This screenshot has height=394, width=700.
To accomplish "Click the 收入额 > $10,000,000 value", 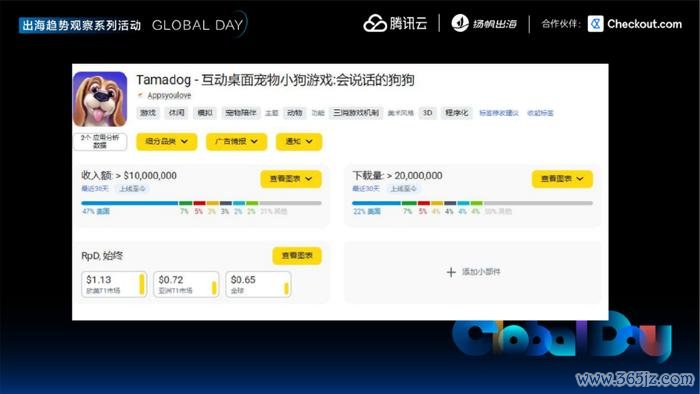I will click(129, 176).
